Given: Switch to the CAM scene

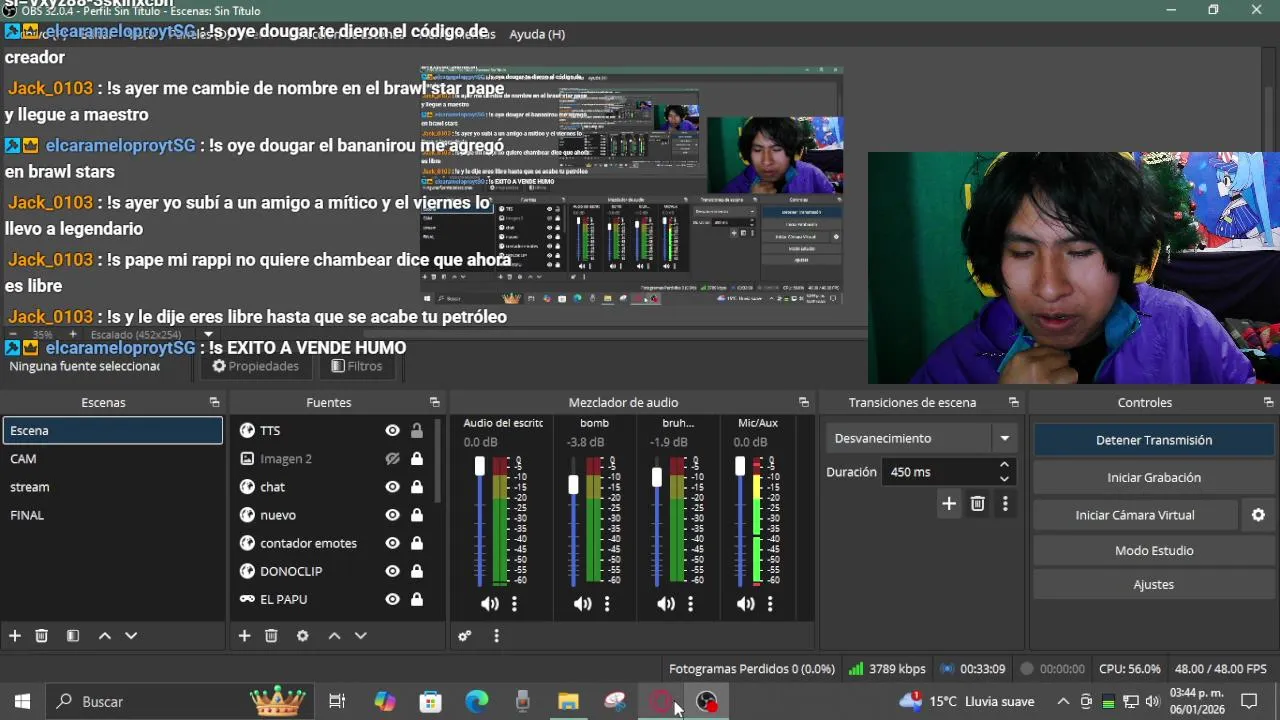Looking at the screenshot, I should point(112,458).
